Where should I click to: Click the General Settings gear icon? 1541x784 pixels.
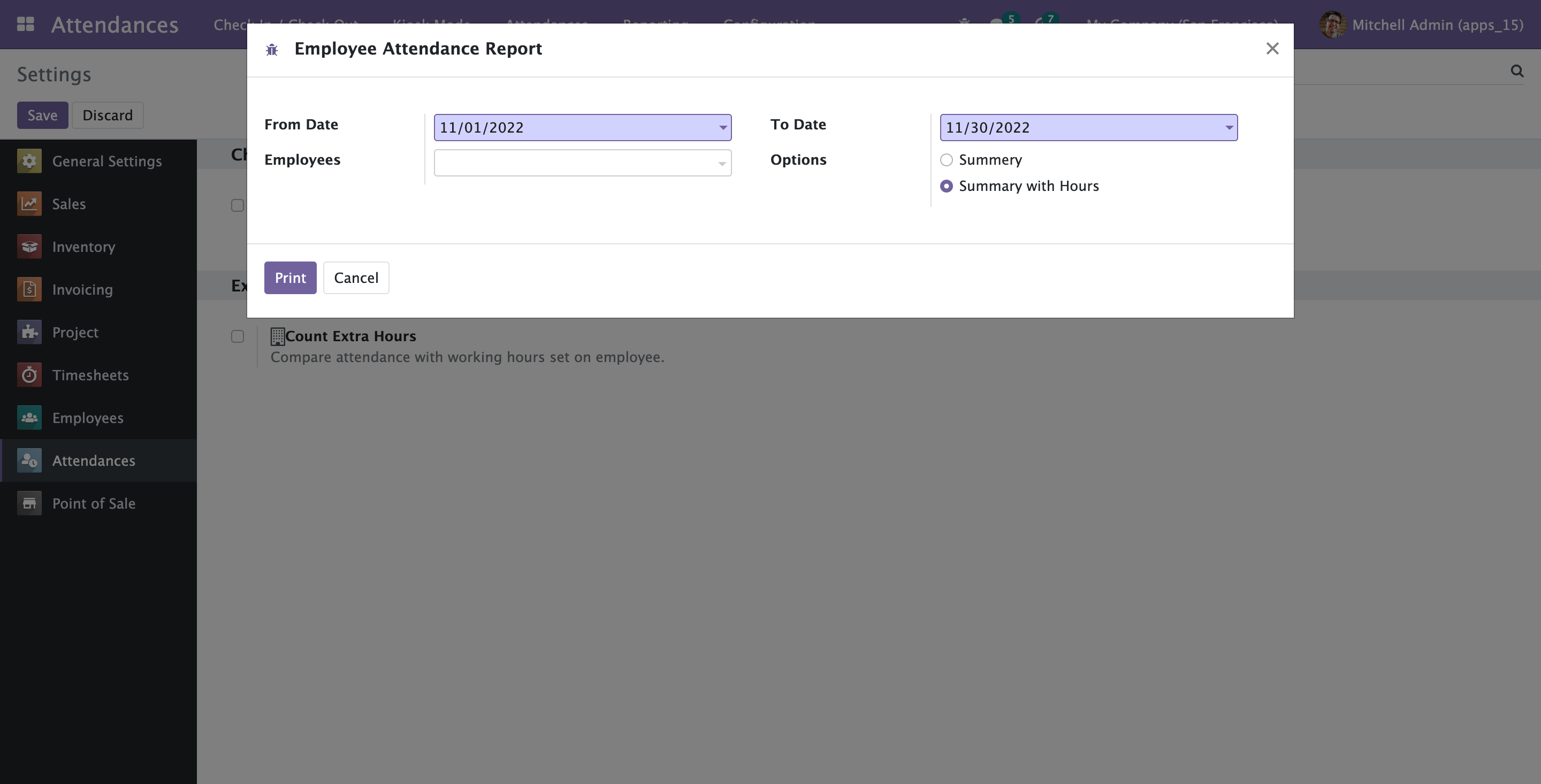[x=29, y=161]
